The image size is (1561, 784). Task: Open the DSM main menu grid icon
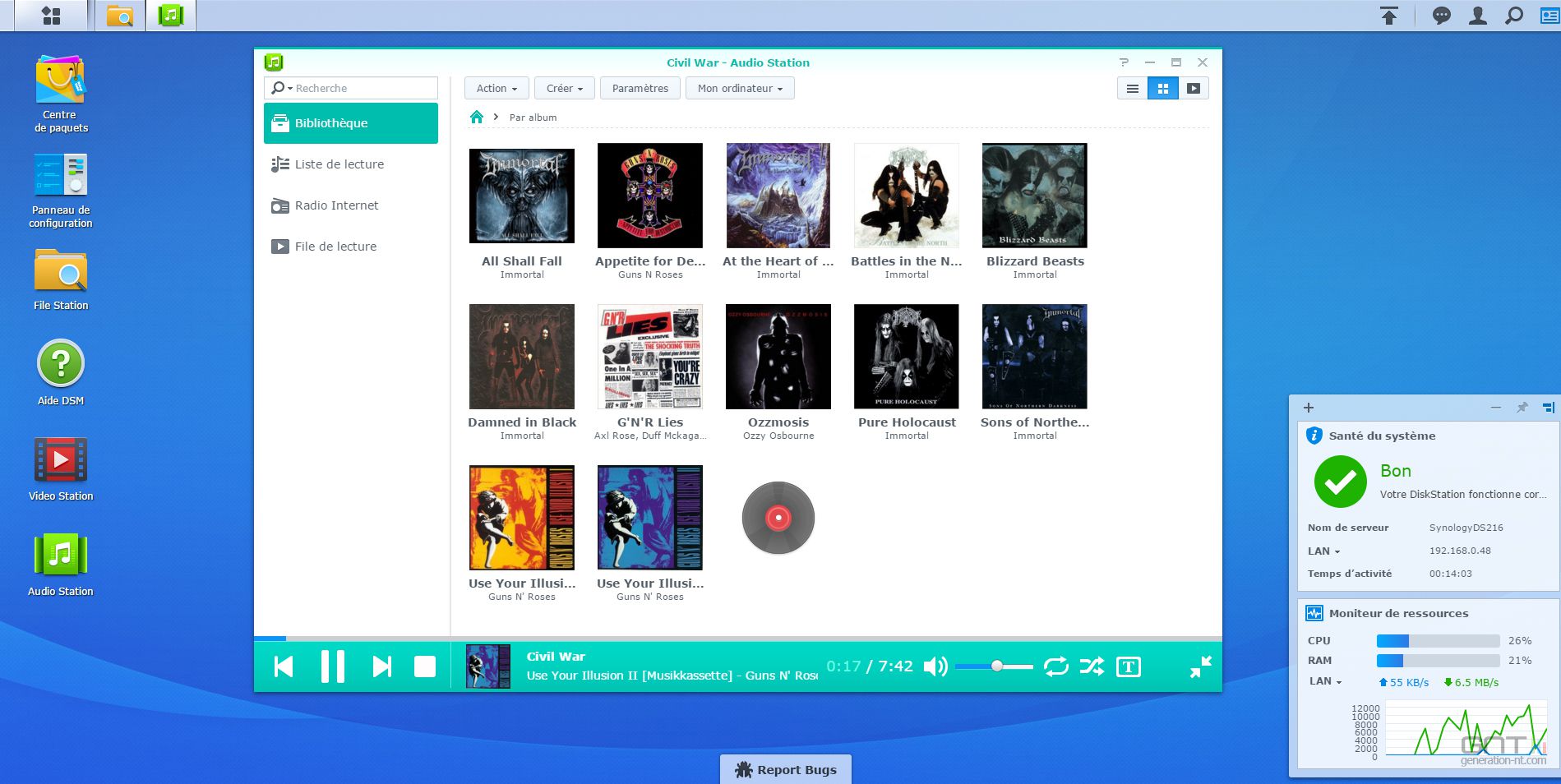point(51,16)
